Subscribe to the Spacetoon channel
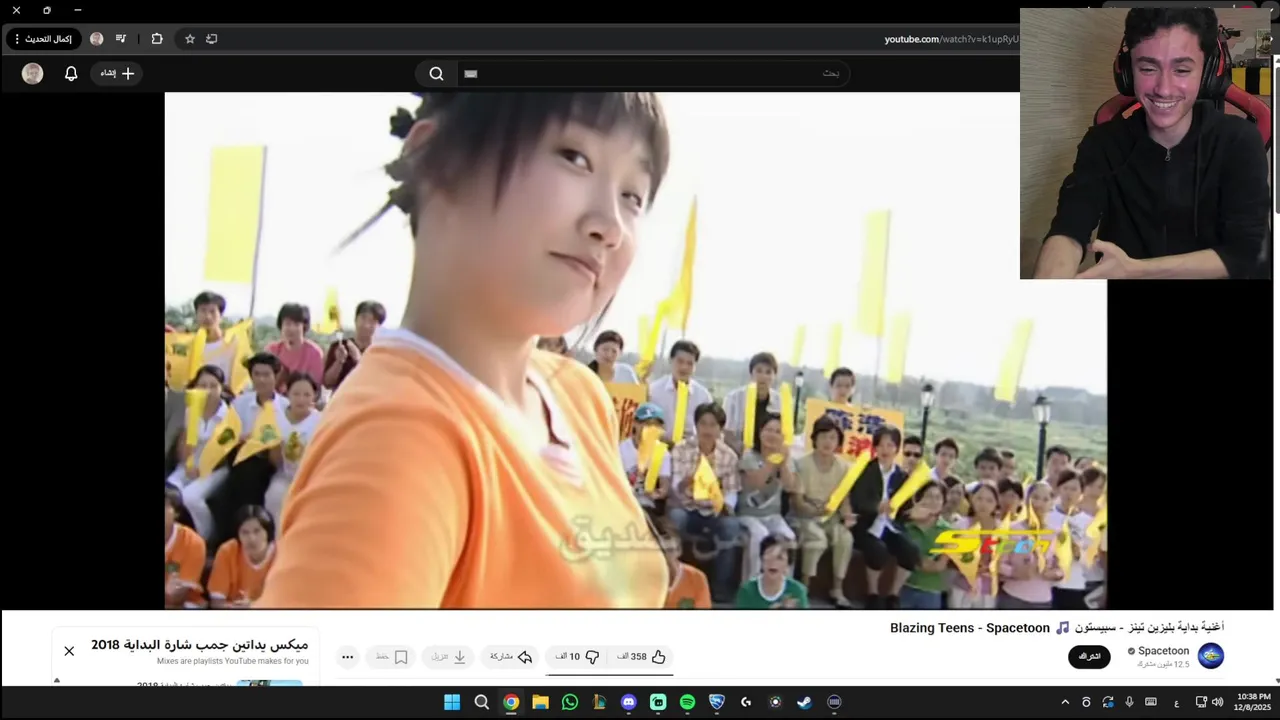 [x=1089, y=657]
